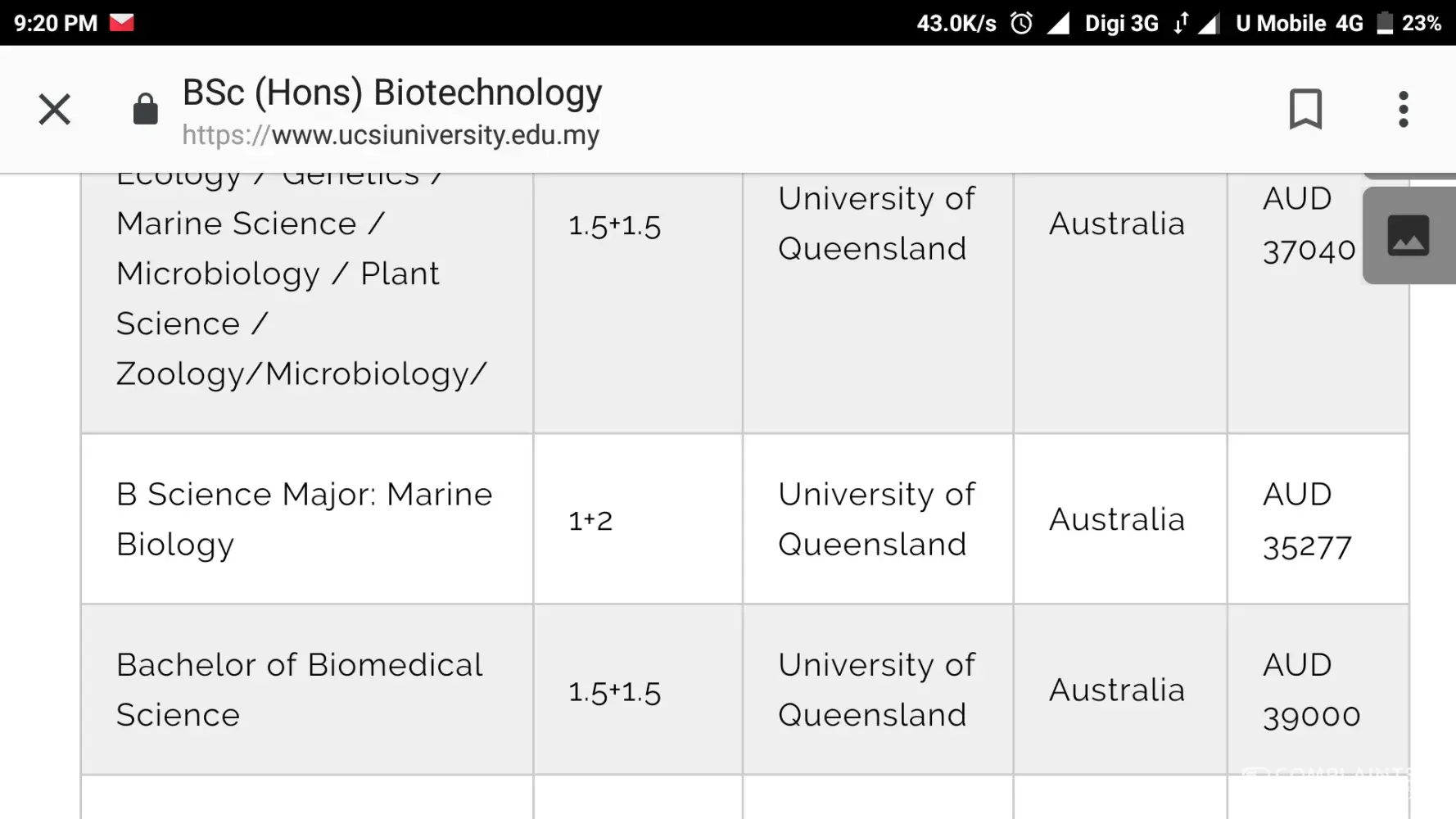Close the browser custom tab
The width and height of the screenshot is (1456, 819).
coord(55,109)
